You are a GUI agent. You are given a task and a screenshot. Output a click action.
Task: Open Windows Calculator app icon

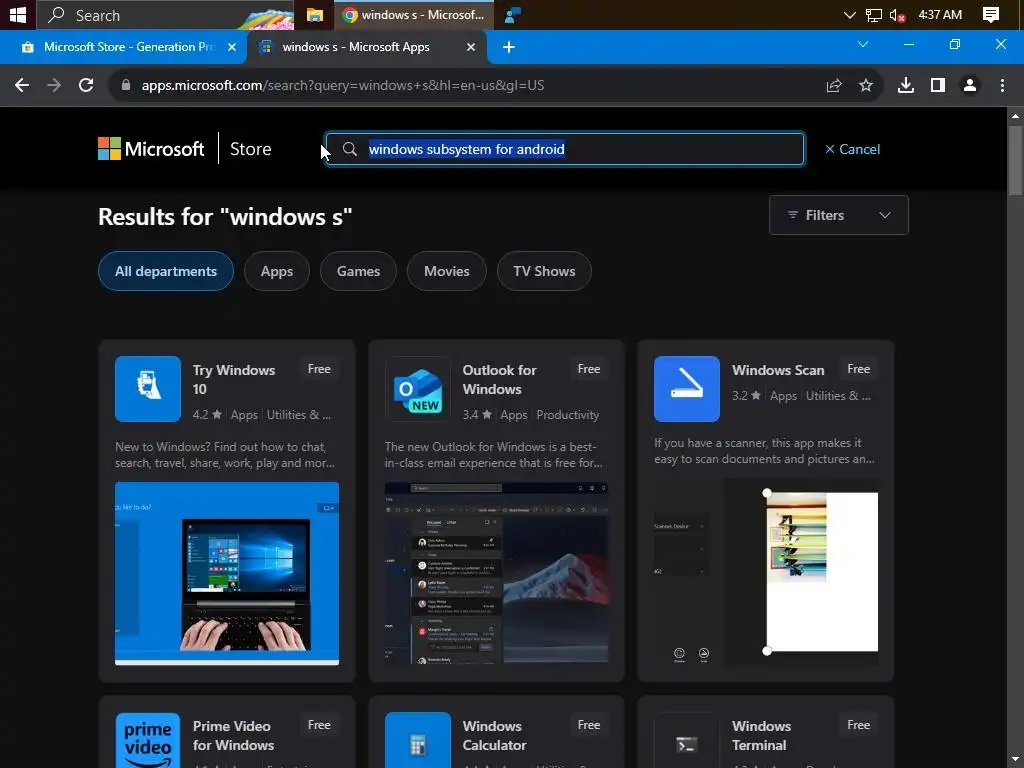[417, 741]
